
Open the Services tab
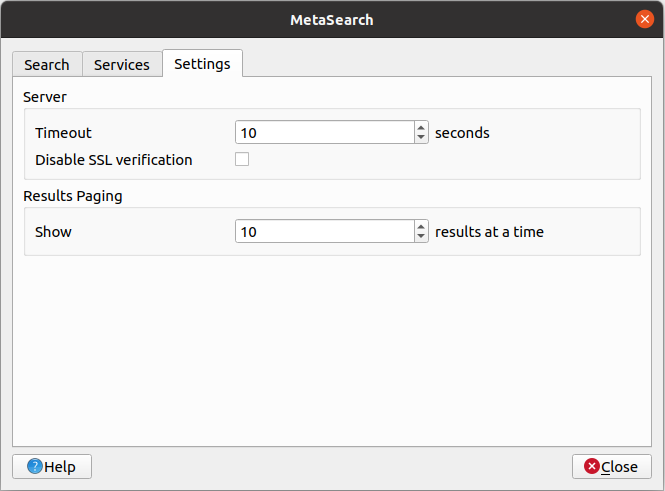[x=121, y=65]
